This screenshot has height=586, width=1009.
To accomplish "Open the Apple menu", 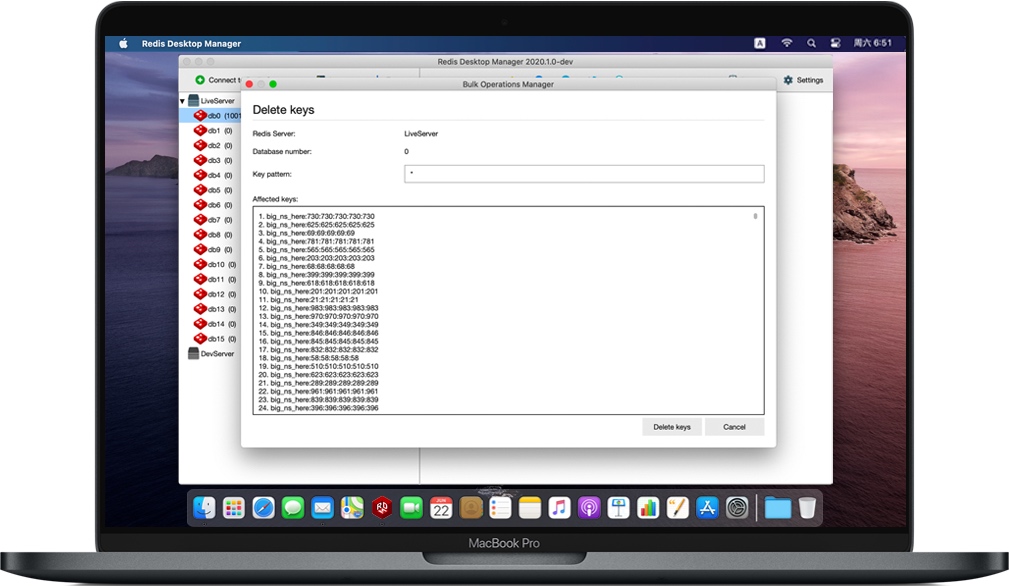I will coord(122,43).
